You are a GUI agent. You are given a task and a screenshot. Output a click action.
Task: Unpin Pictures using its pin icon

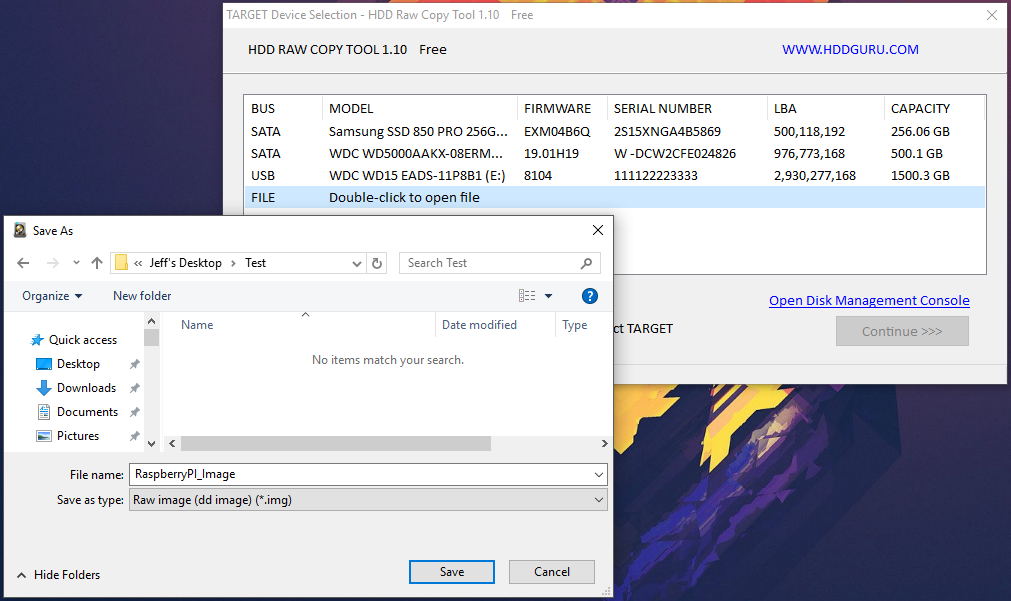point(134,436)
